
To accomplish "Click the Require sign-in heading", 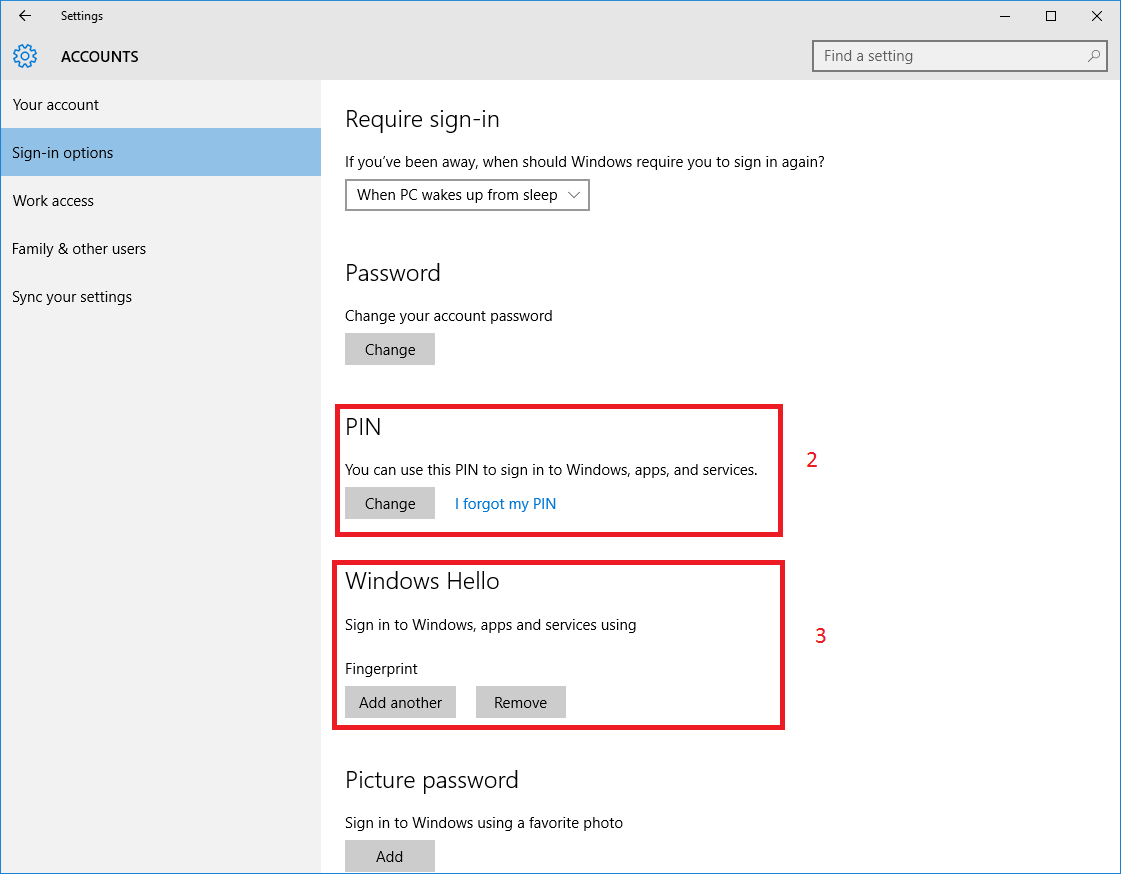I will pyautogui.click(x=422, y=119).
